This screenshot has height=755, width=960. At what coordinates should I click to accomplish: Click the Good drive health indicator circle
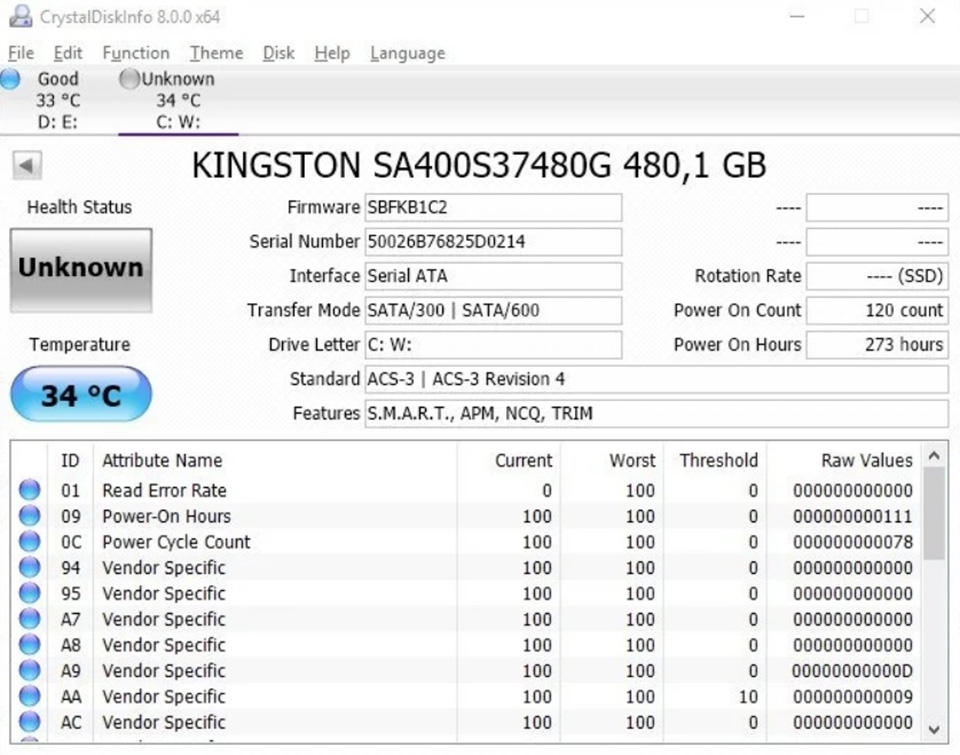click(12, 78)
